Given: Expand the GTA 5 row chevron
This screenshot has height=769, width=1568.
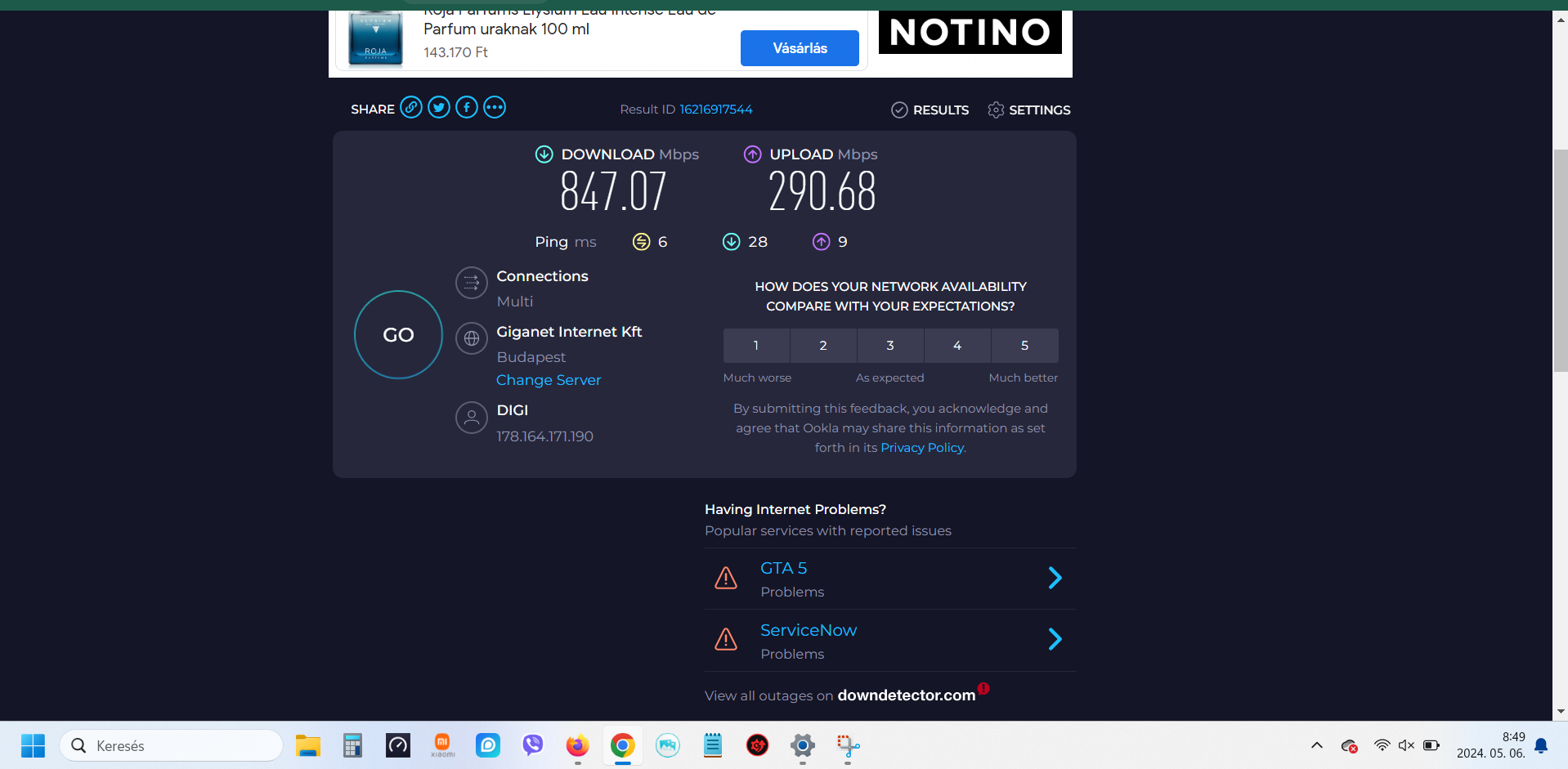Looking at the screenshot, I should coord(1055,579).
